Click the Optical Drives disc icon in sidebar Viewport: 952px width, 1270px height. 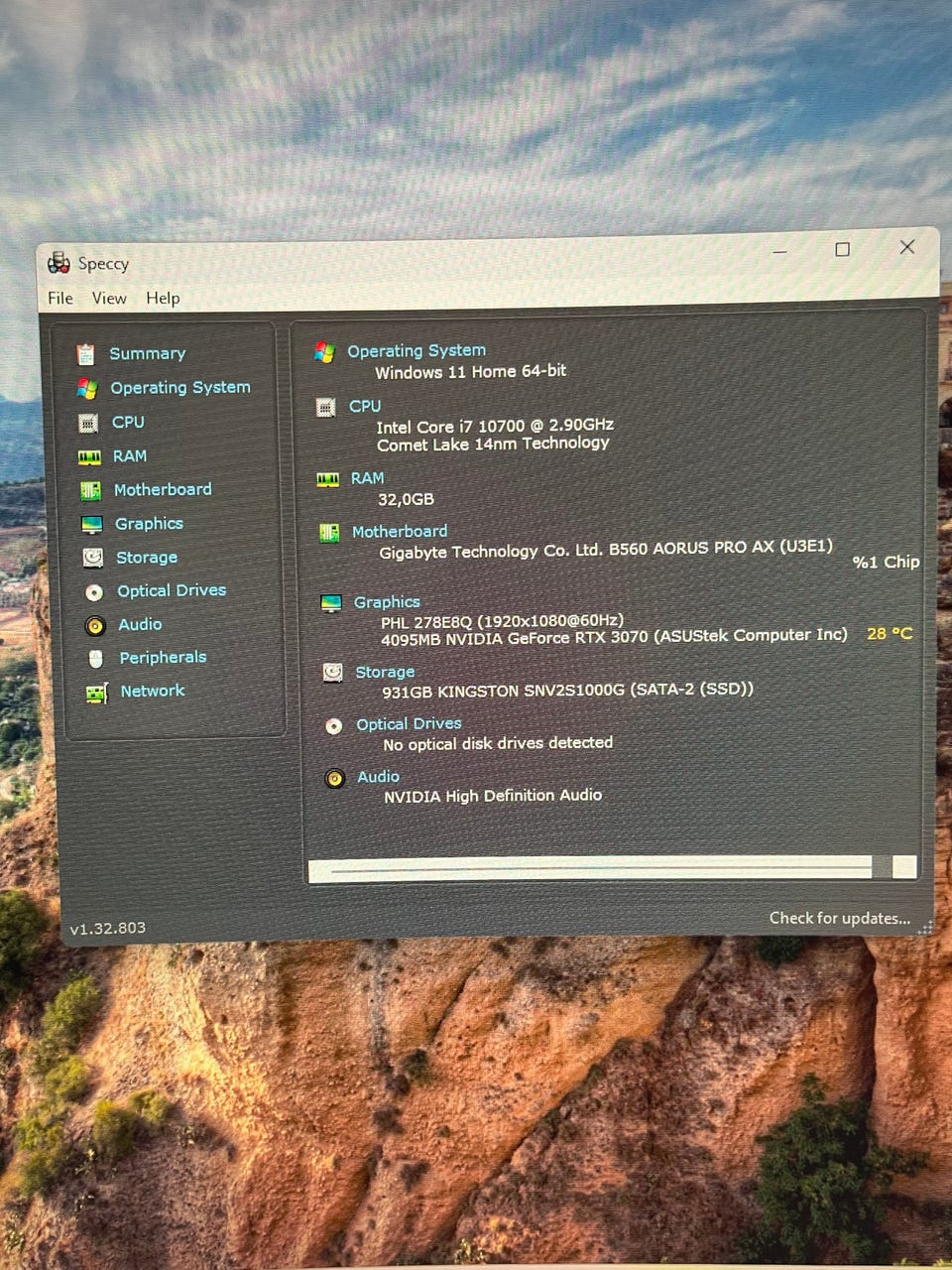click(x=94, y=592)
